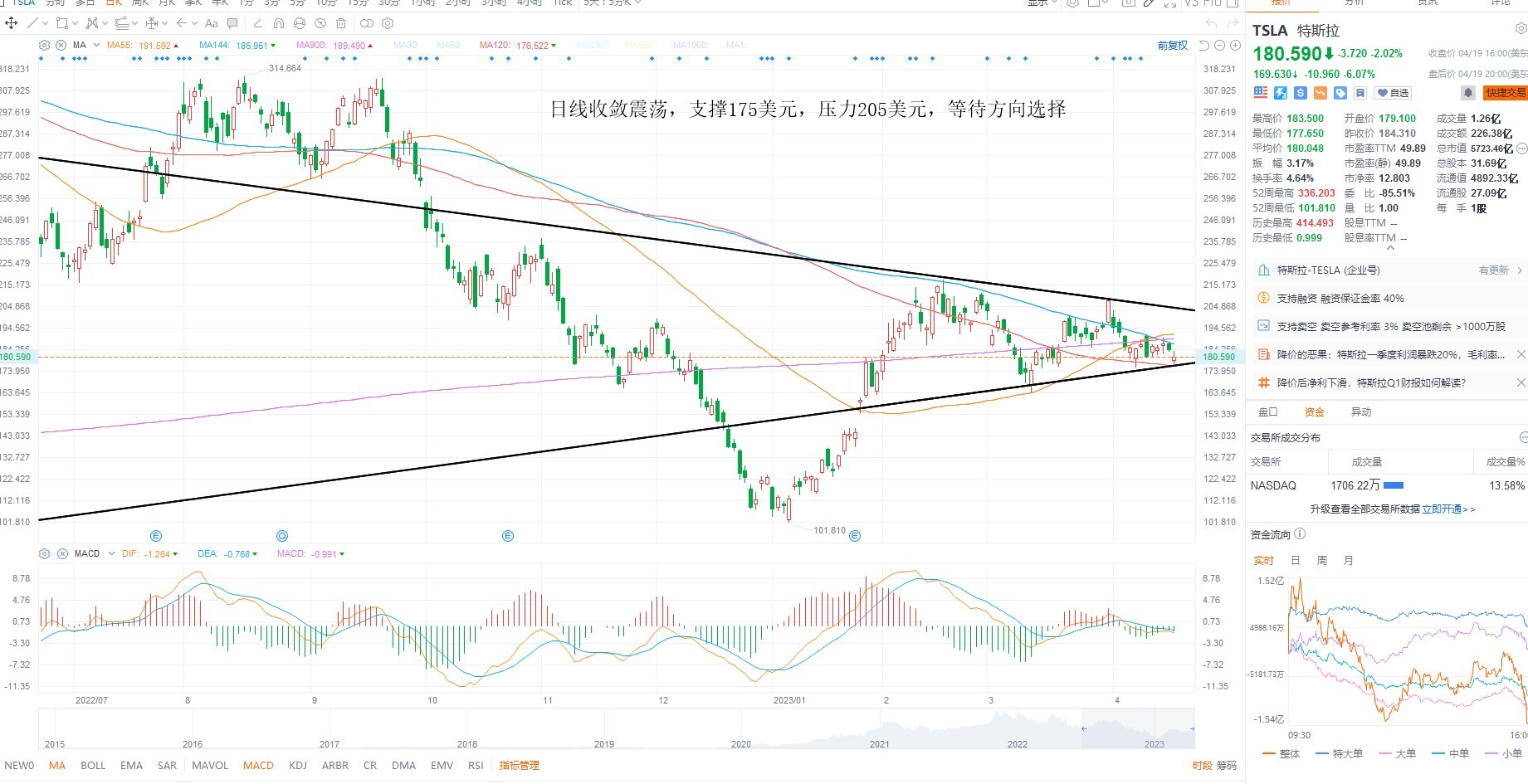Select the 月 capital flow tab
1528x784 pixels.
point(1349,561)
